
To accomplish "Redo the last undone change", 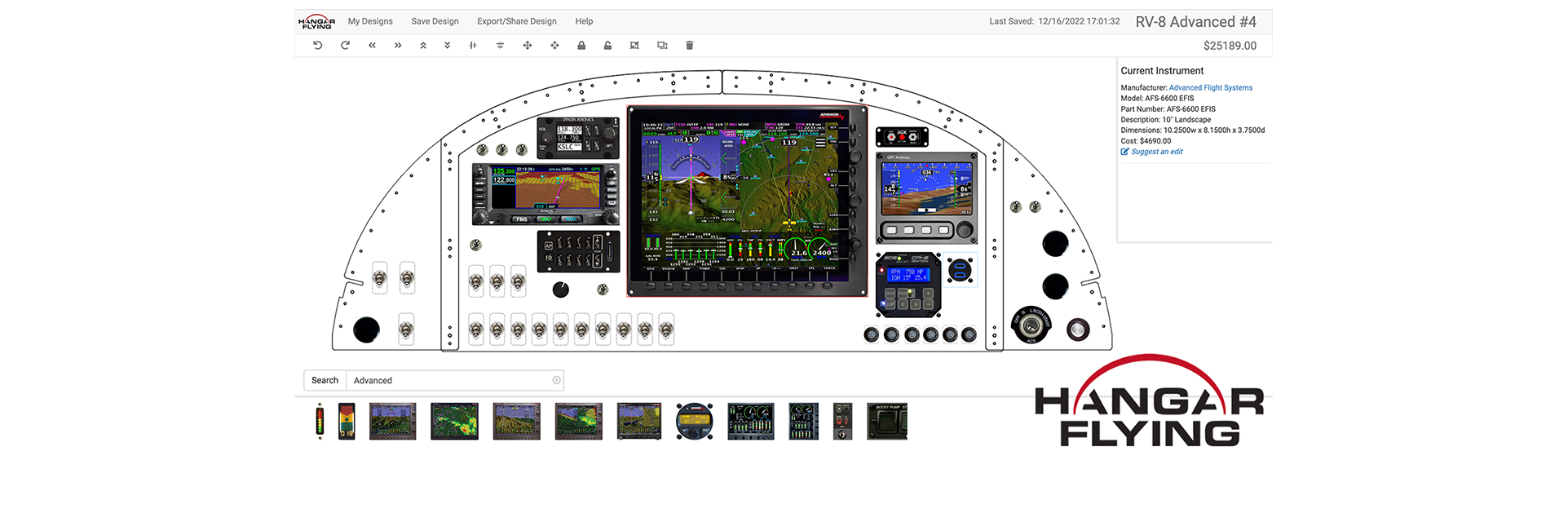I will tap(345, 46).
